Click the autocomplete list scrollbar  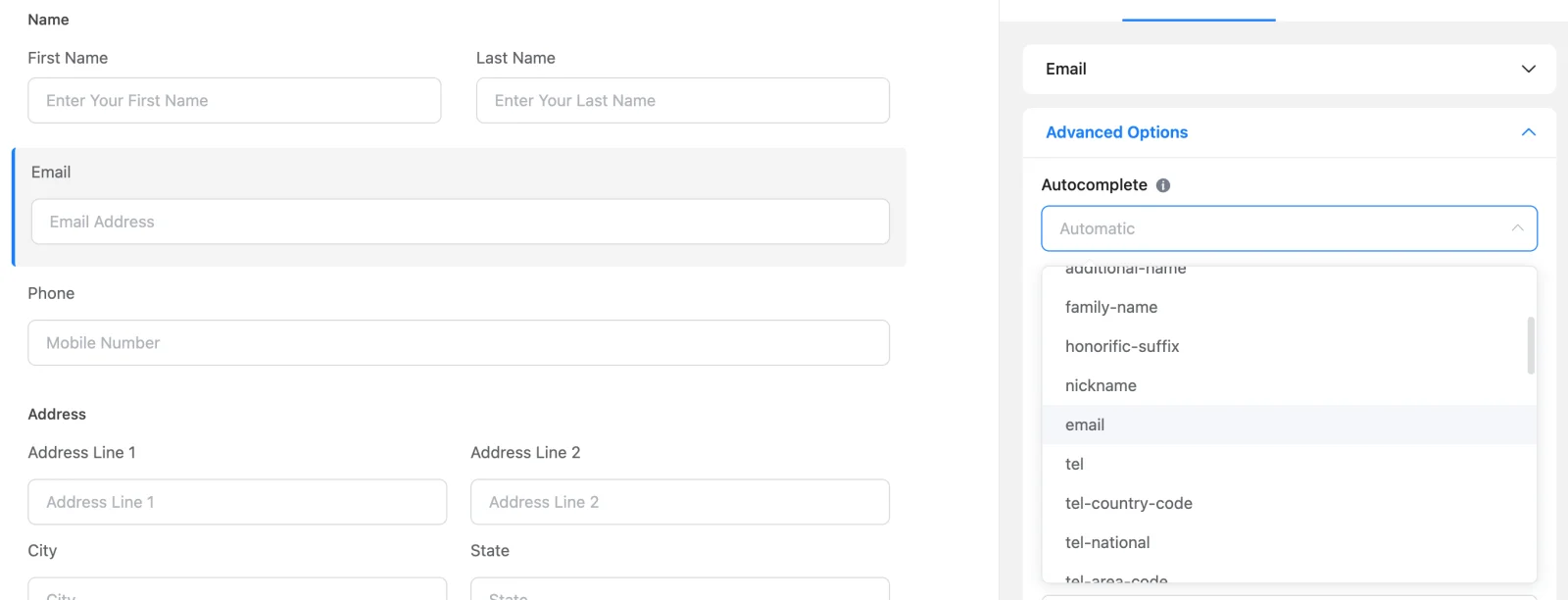click(x=1531, y=345)
